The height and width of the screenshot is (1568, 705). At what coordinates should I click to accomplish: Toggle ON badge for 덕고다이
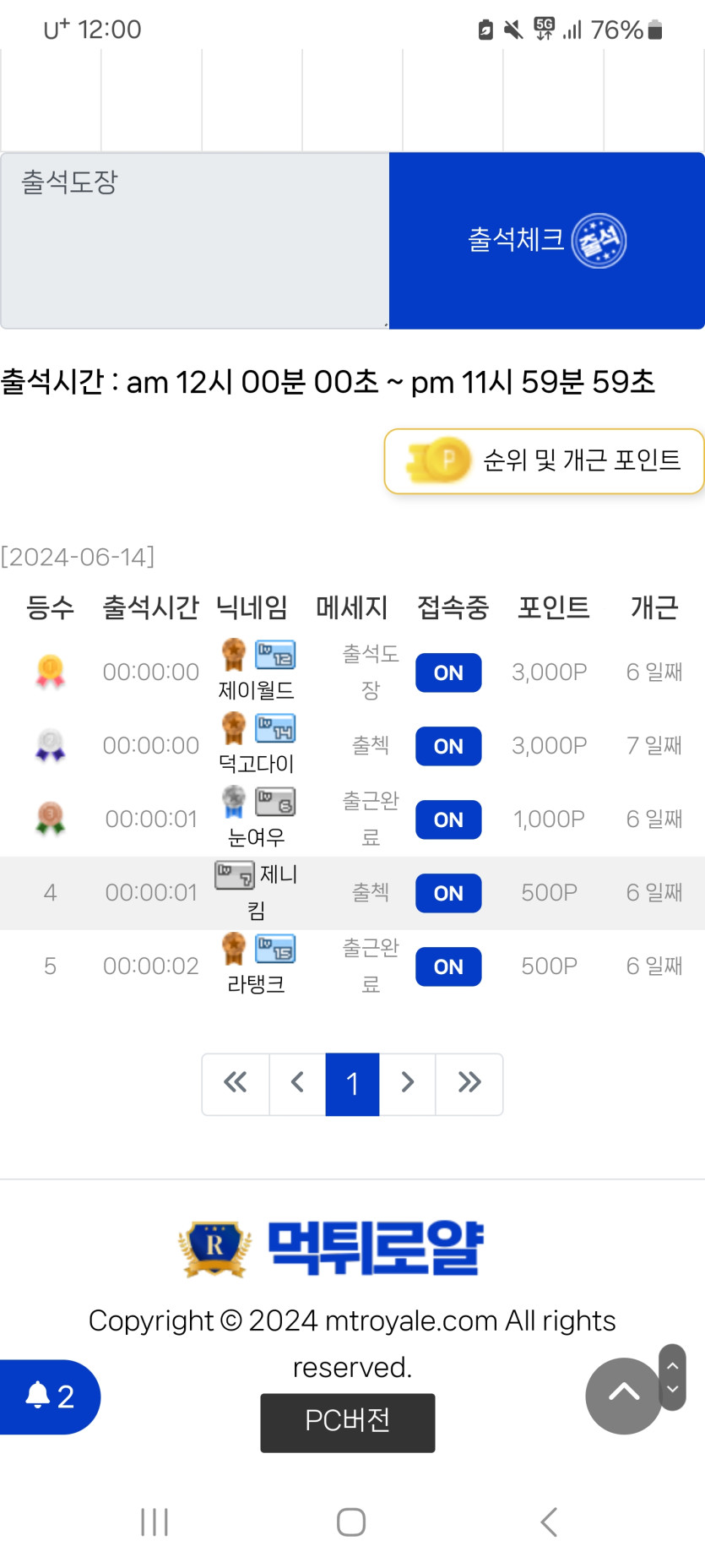tap(448, 746)
